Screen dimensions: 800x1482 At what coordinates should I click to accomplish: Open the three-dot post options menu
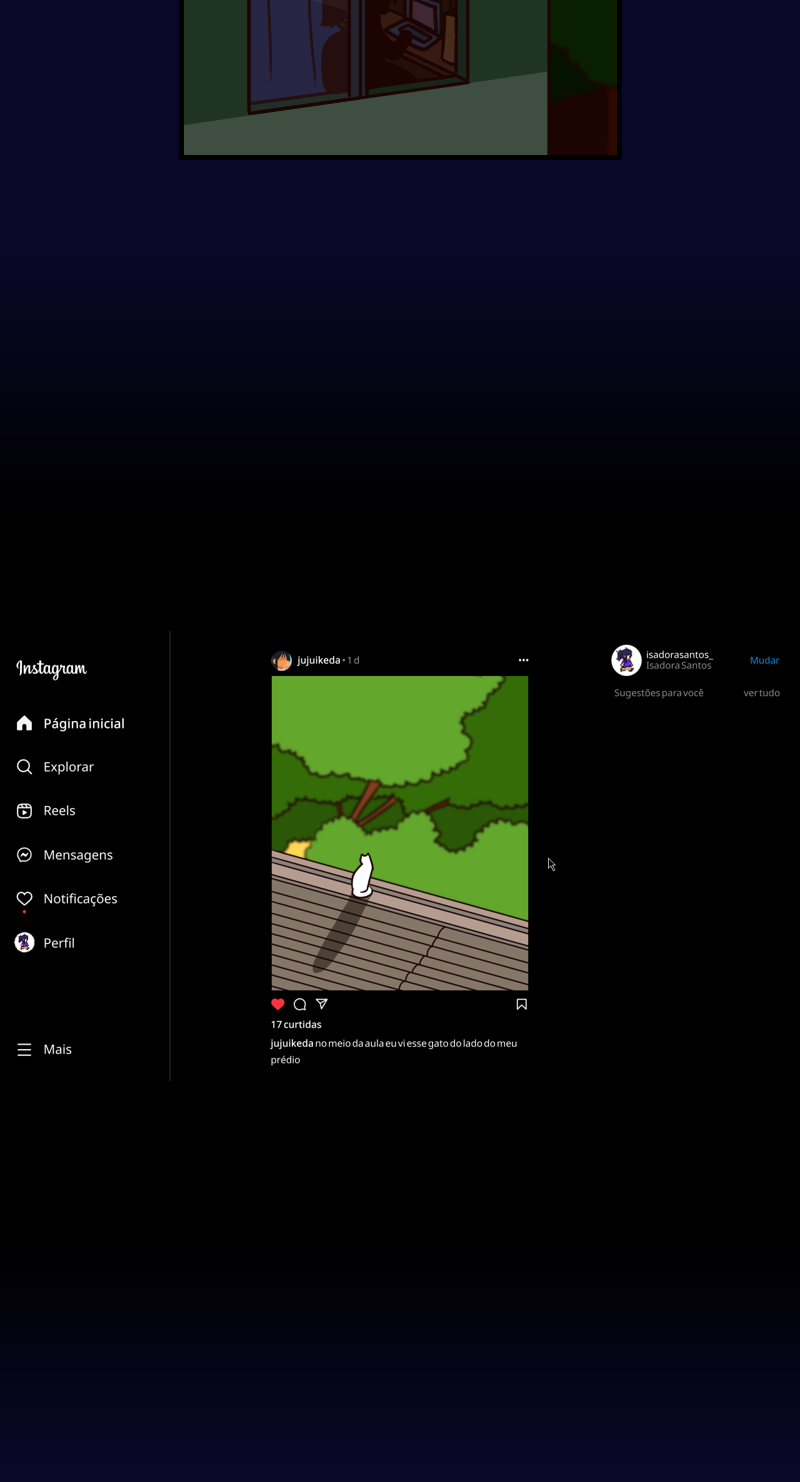tap(523, 660)
